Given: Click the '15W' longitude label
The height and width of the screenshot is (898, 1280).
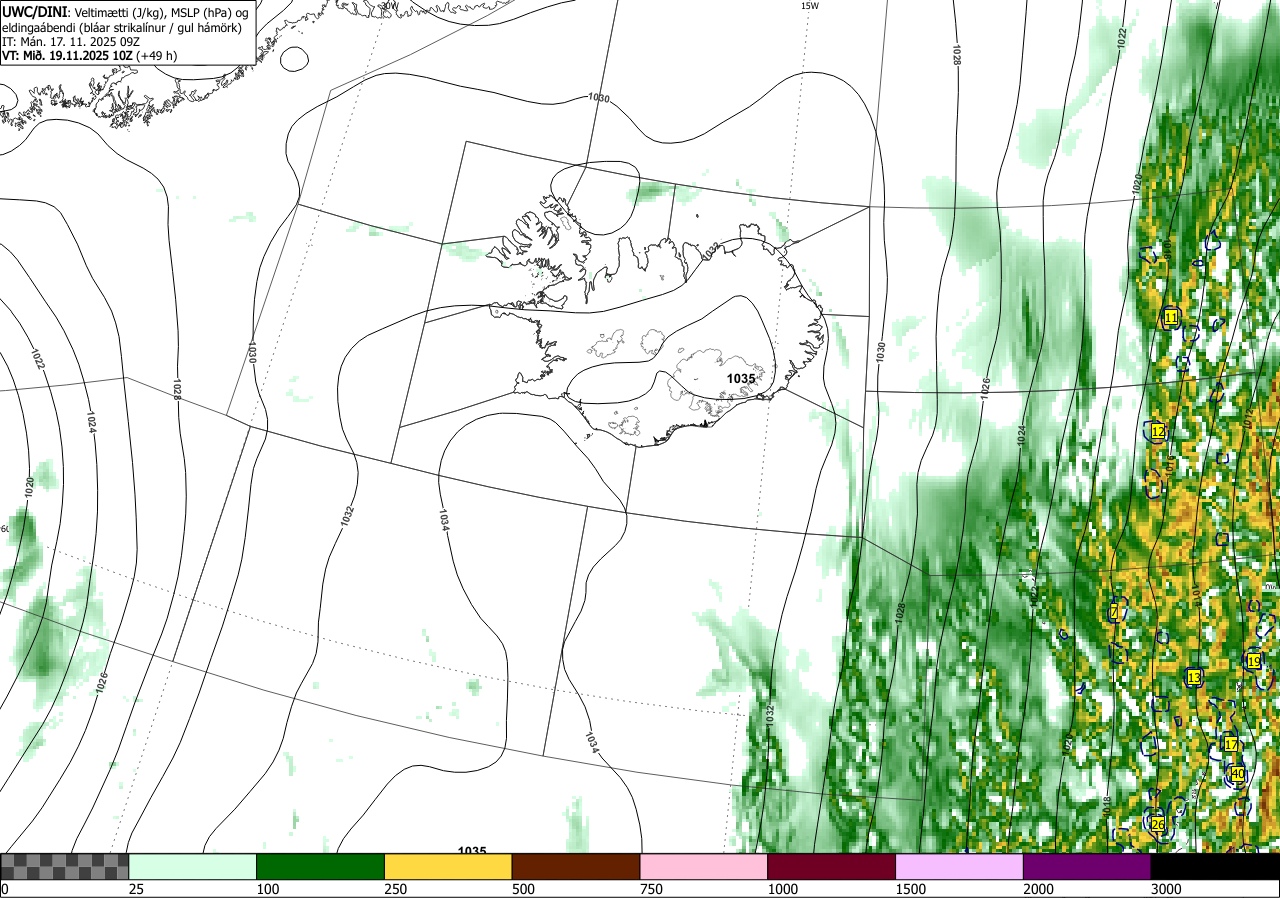Looking at the screenshot, I should pyautogui.click(x=810, y=5).
